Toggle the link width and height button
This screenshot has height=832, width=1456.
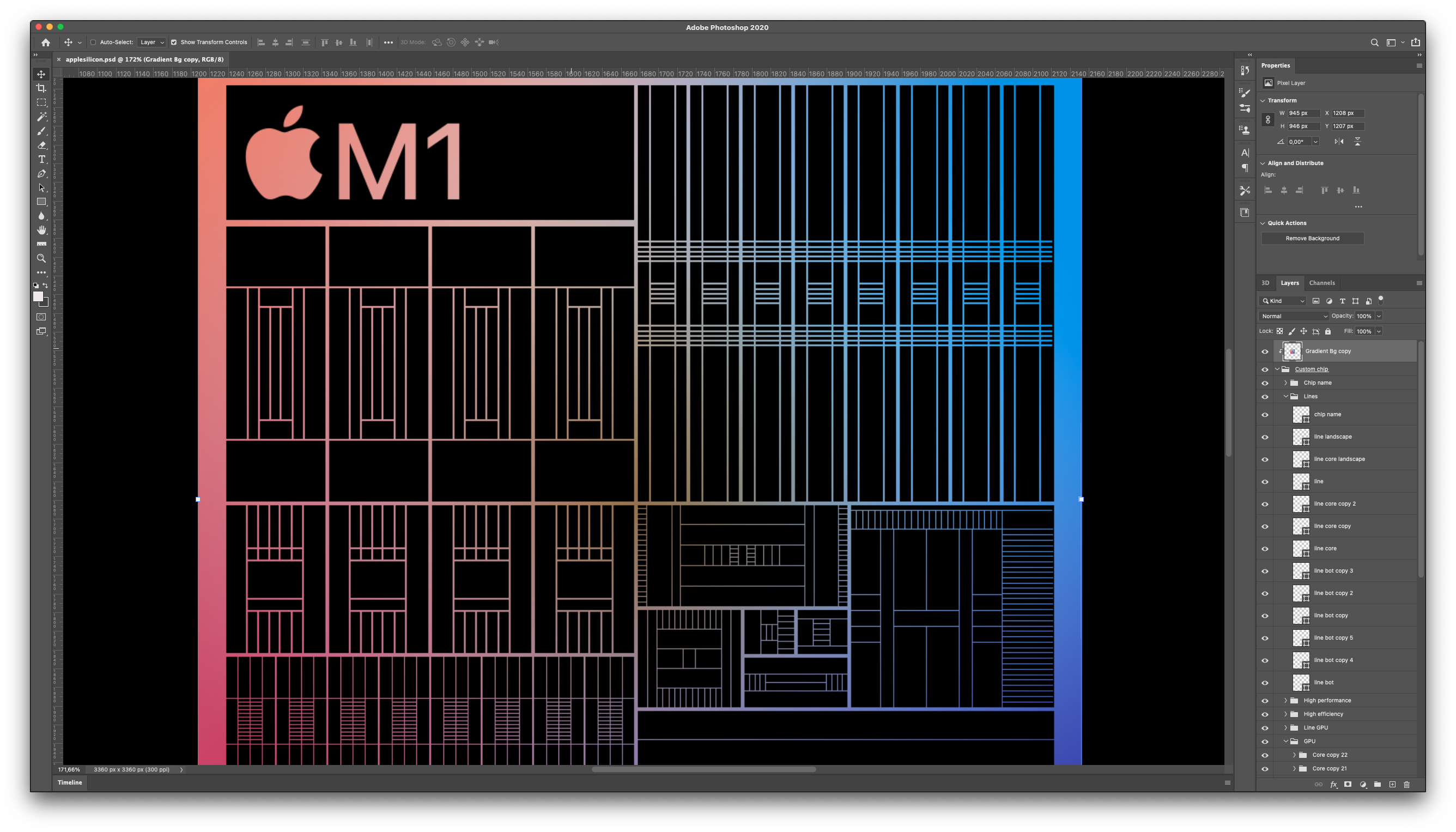pyautogui.click(x=1267, y=119)
